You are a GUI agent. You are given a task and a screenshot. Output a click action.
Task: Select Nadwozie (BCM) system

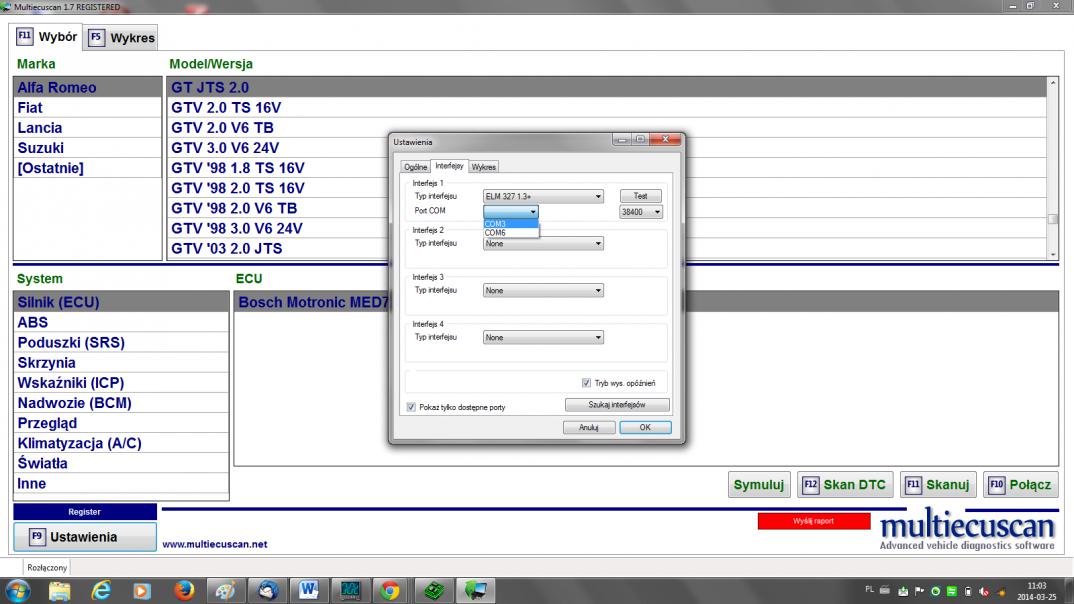(x=121, y=403)
